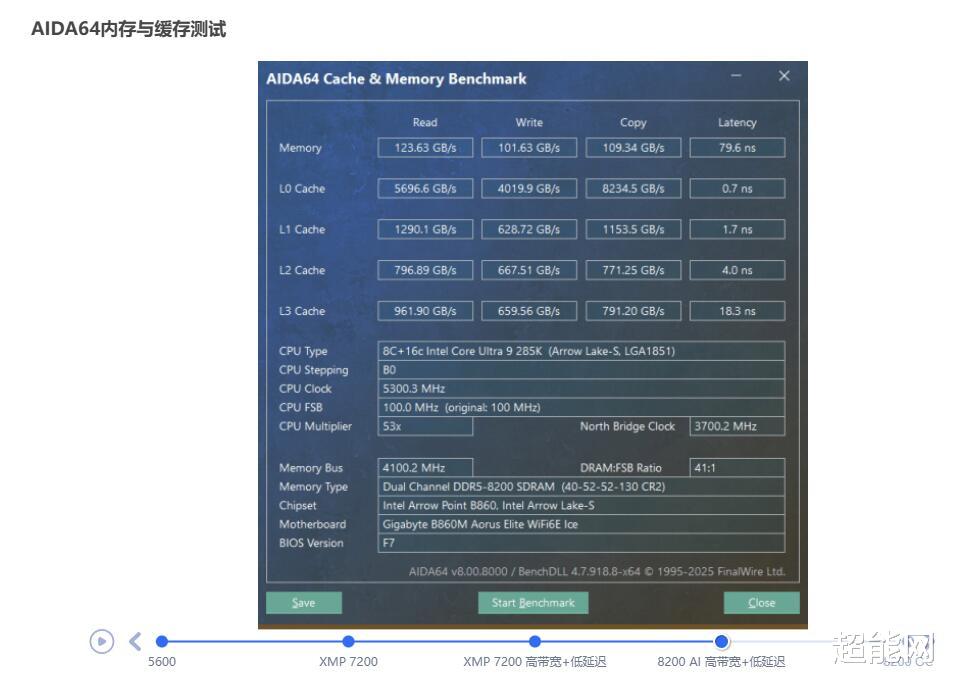954x688 pixels.
Task: Click L1 Cache Read value 1290.1 GB/s
Action: (x=425, y=229)
